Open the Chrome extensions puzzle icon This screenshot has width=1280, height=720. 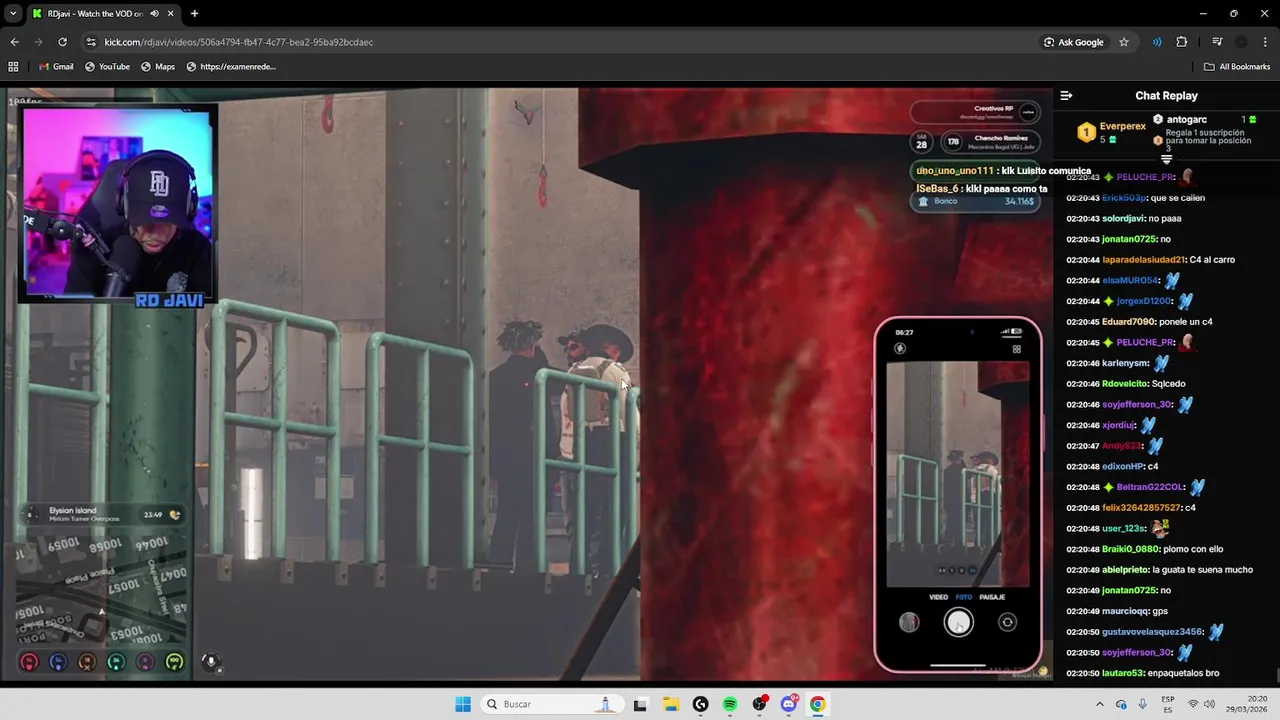pyautogui.click(x=1182, y=42)
